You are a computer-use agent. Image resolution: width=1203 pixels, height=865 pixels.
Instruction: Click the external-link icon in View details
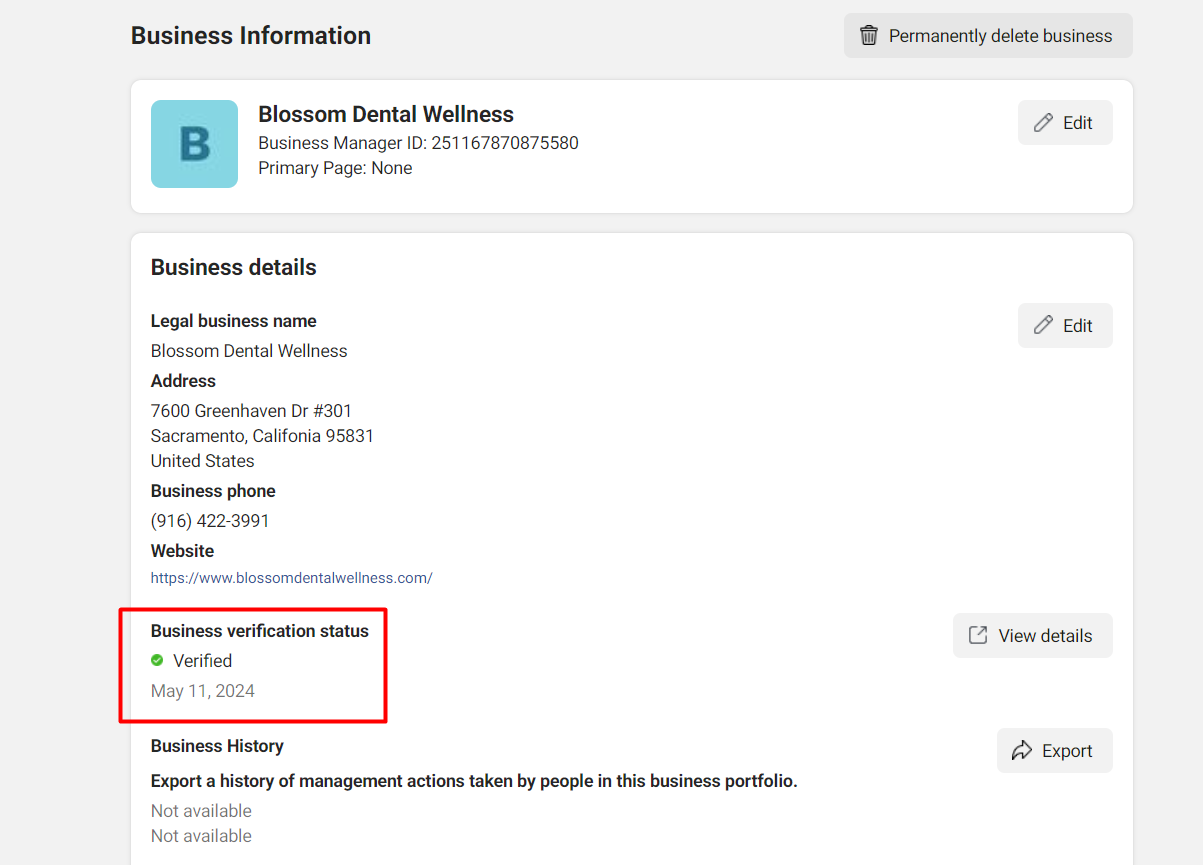978,635
